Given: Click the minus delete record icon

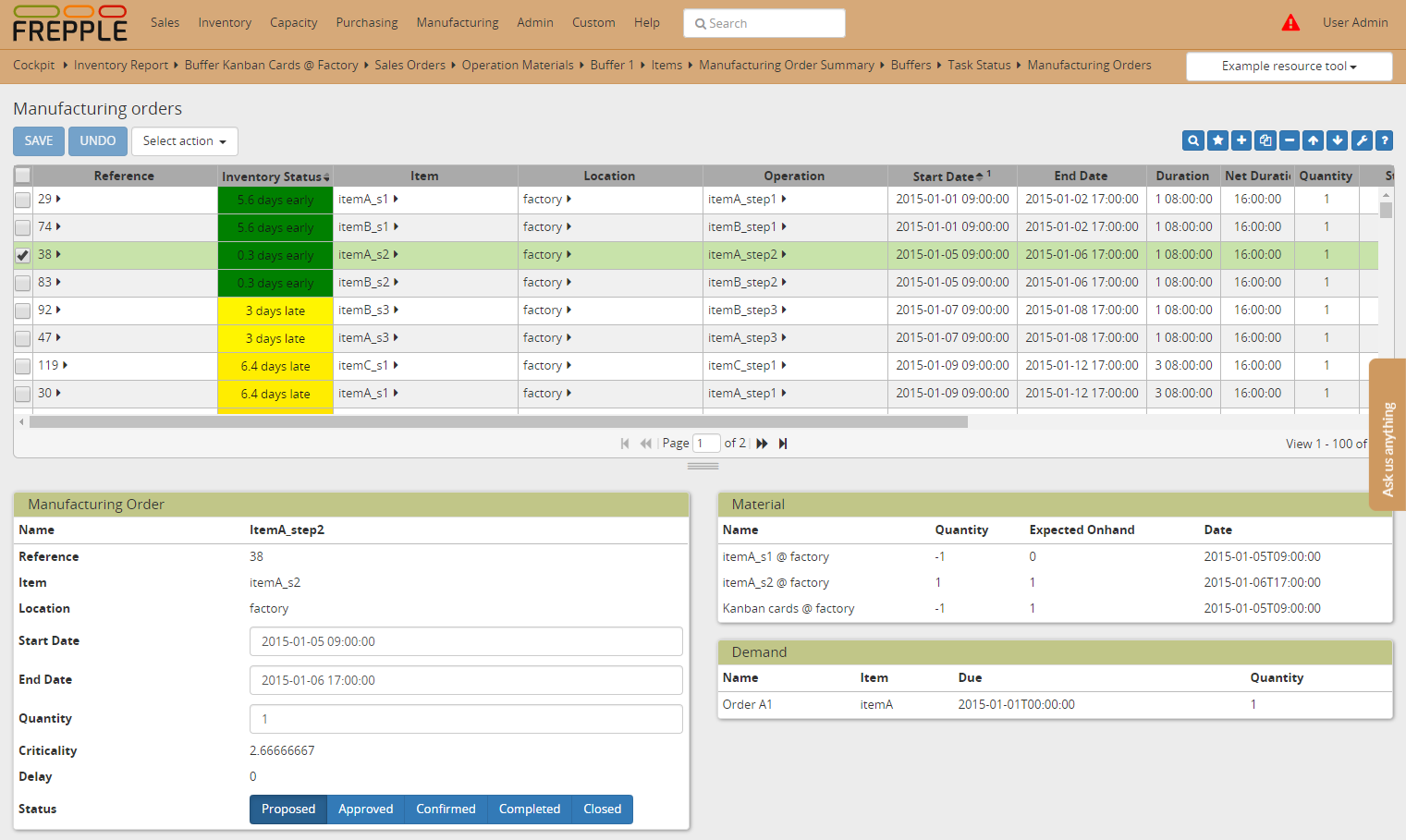Looking at the screenshot, I should pyautogui.click(x=1290, y=140).
